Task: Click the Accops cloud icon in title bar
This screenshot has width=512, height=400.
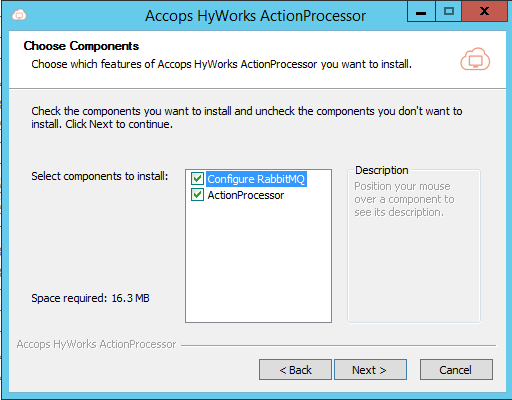Action: (19, 15)
